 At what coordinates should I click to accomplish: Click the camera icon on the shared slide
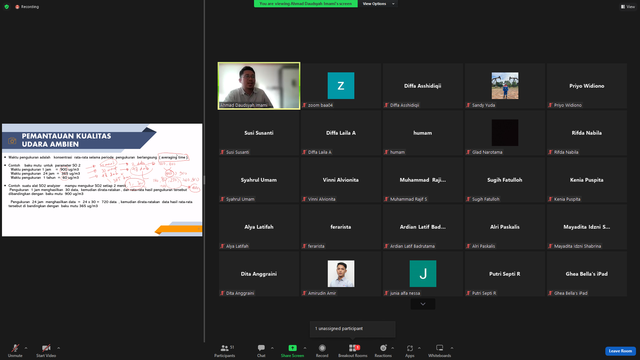pos(12,141)
